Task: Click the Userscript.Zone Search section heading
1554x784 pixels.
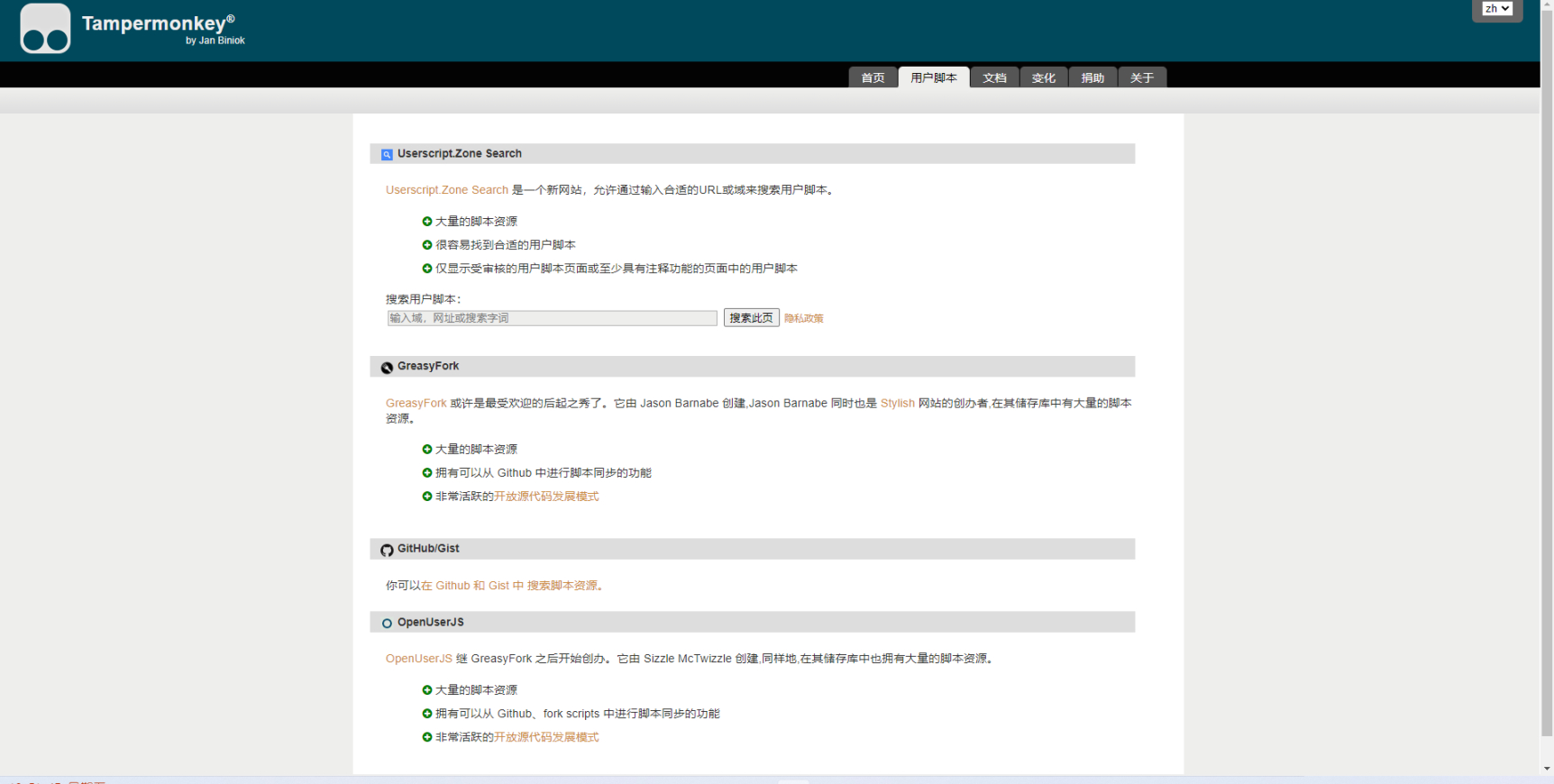Action: pos(460,154)
